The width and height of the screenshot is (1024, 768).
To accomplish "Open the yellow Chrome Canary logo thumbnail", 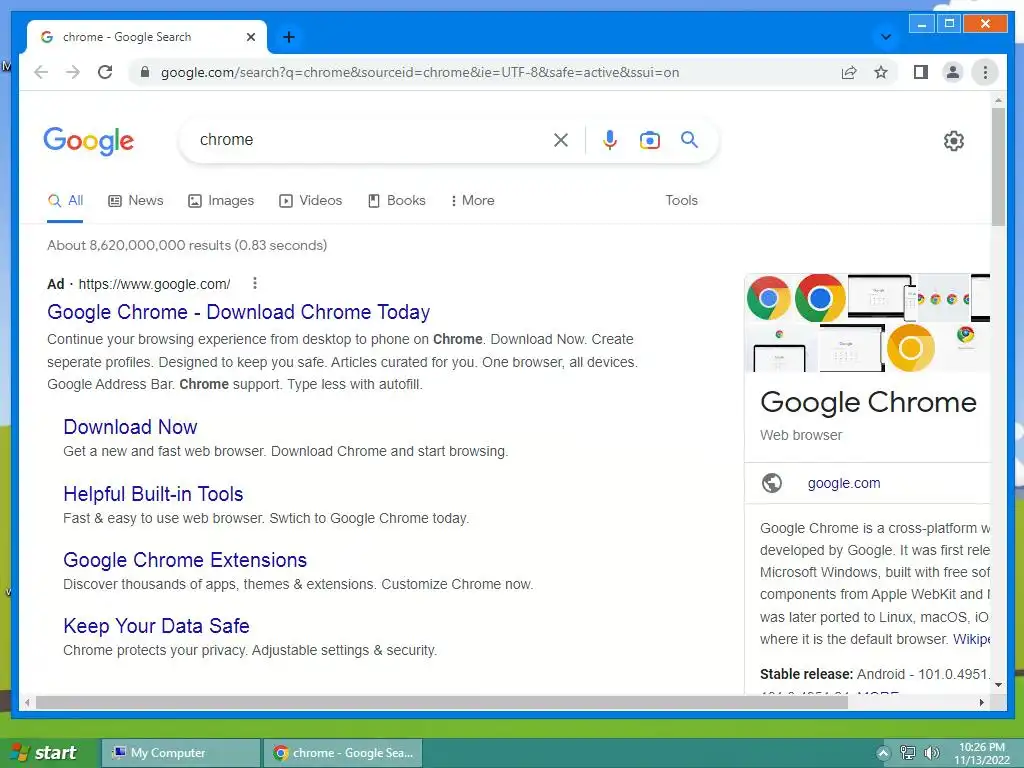I will point(910,347).
